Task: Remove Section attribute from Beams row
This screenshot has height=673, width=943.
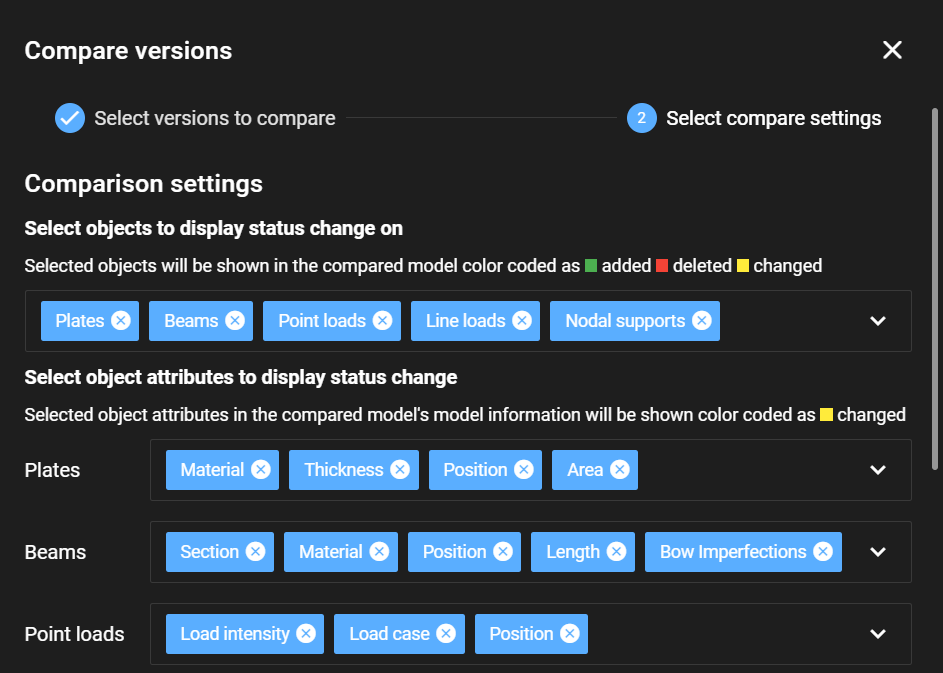Action: click(x=255, y=552)
